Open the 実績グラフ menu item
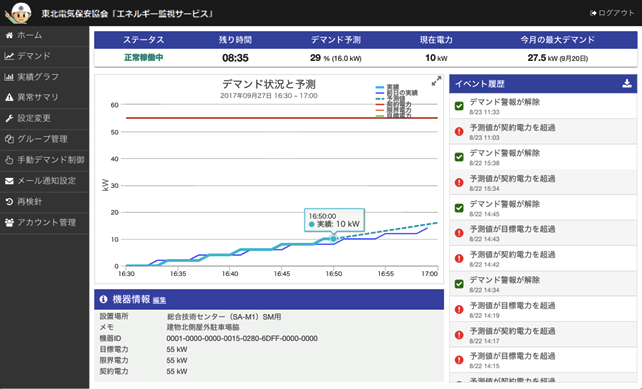Screen dimensions: 642x389 point(44,77)
